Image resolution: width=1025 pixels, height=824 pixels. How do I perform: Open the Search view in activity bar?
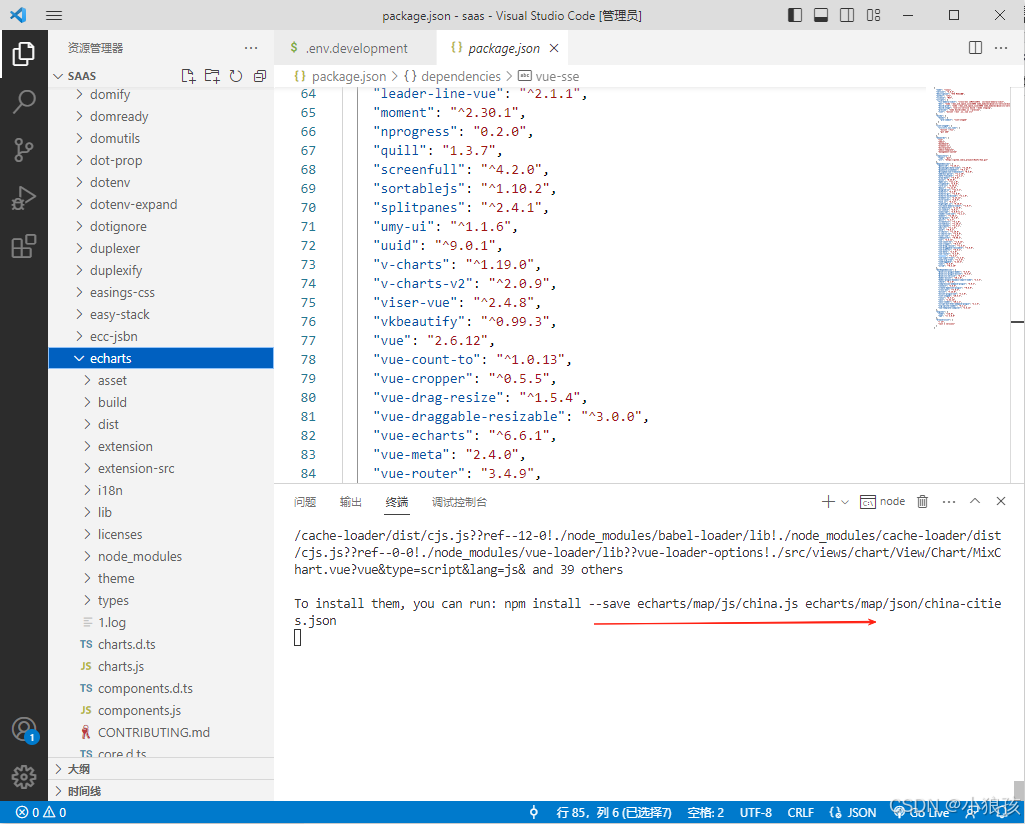pos(24,102)
